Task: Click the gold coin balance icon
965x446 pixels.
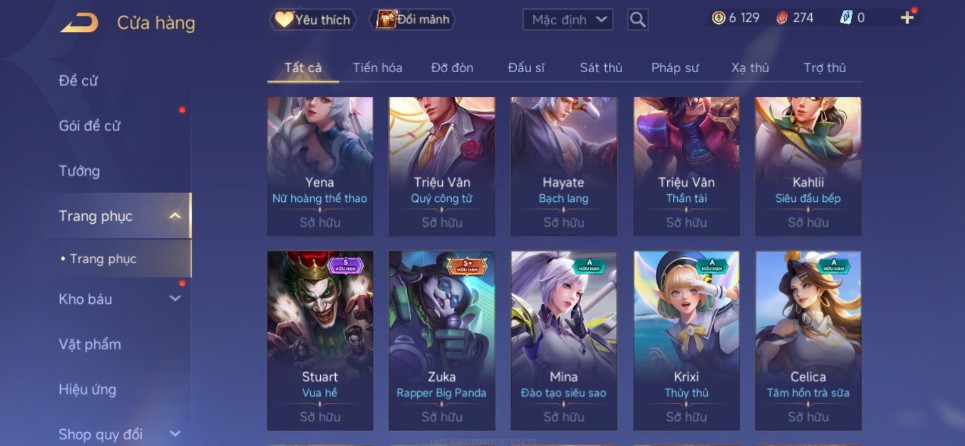Action: click(718, 18)
